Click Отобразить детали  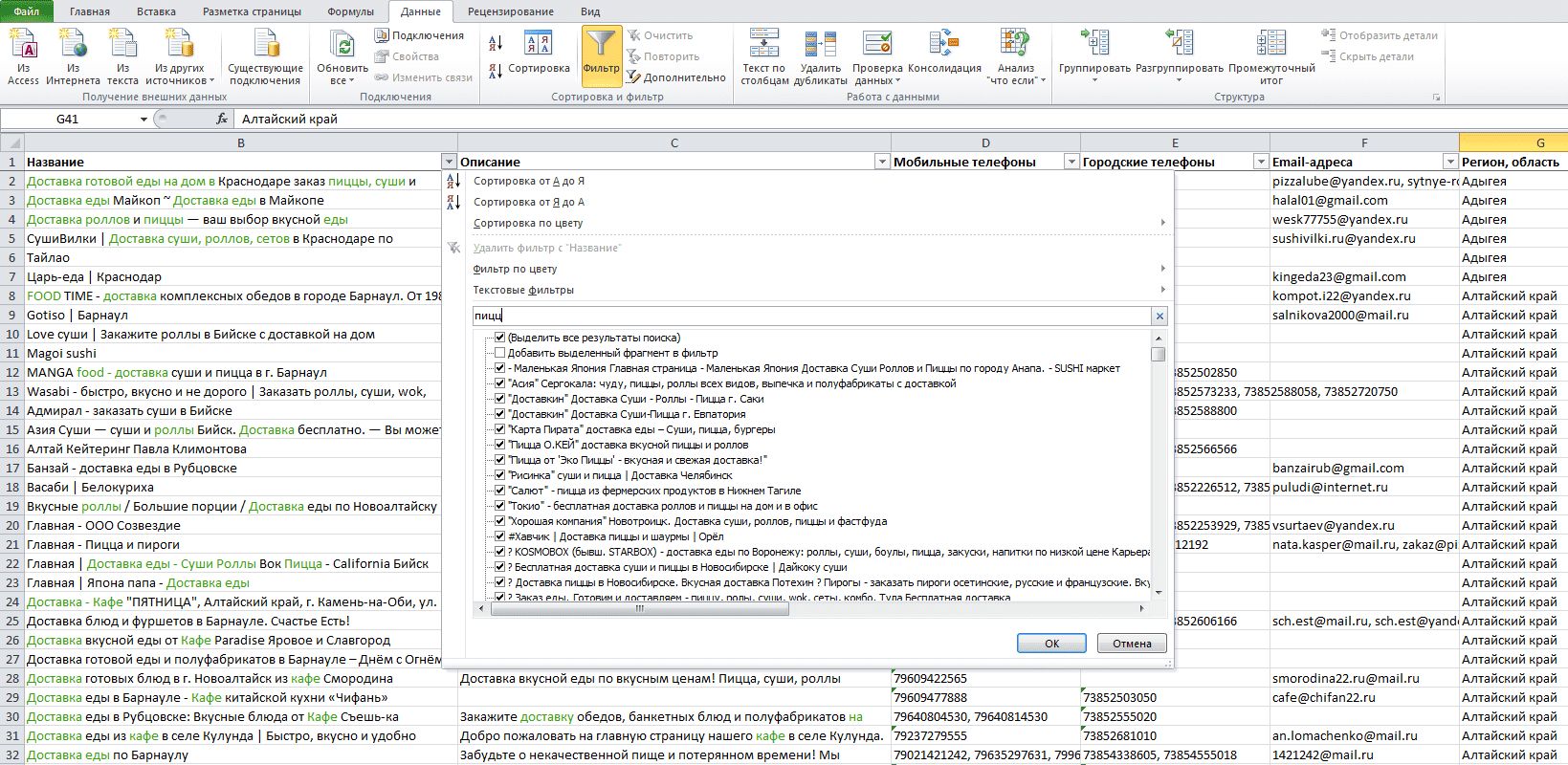[1380, 35]
